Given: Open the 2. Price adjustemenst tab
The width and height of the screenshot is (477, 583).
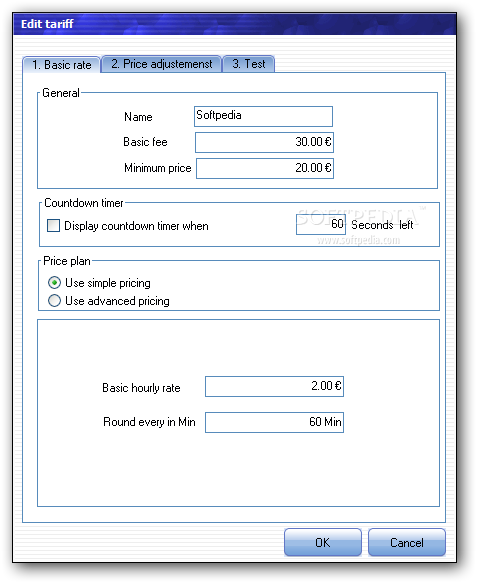Looking at the screenshot, I should pos(161,64).
